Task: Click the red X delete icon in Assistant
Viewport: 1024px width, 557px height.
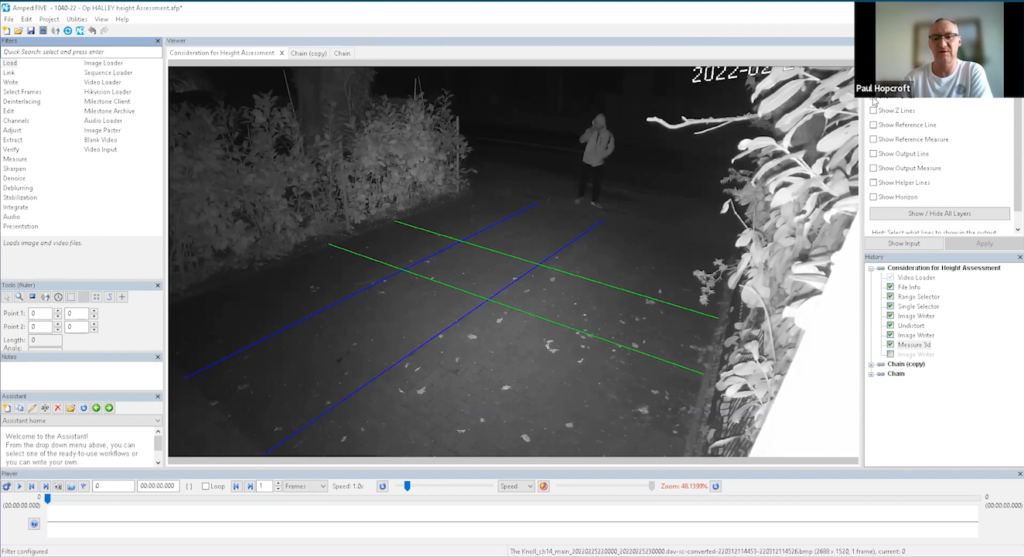Action: click(57, 408)
